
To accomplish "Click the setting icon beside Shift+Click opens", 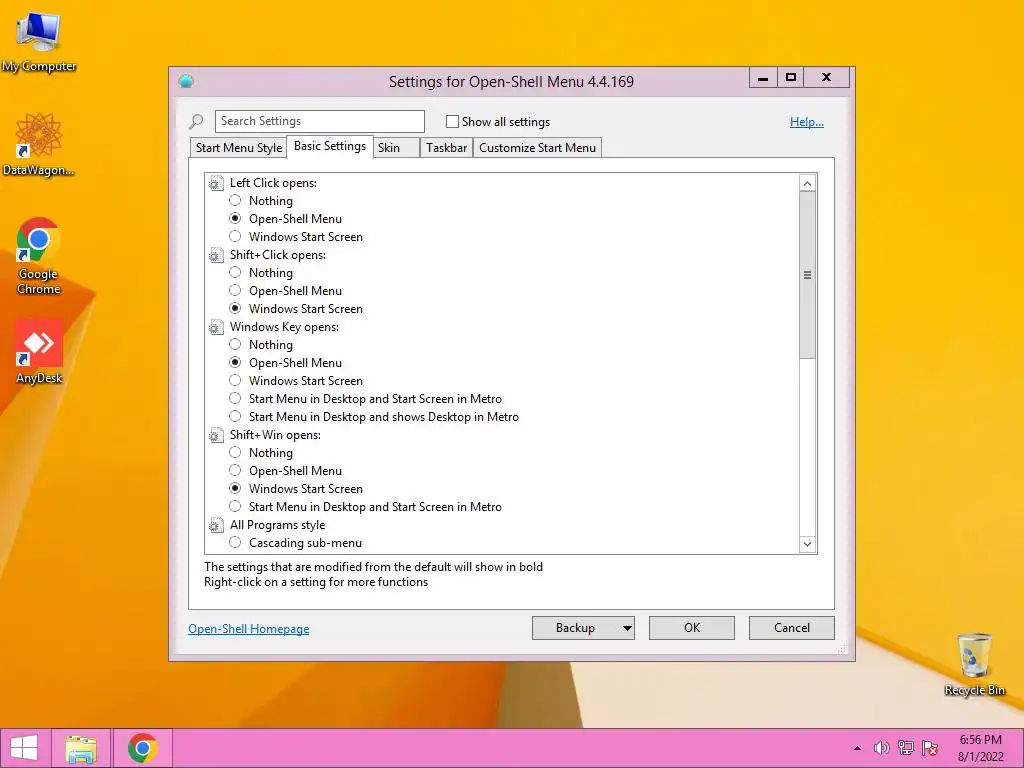I will (x=216, y=255).
